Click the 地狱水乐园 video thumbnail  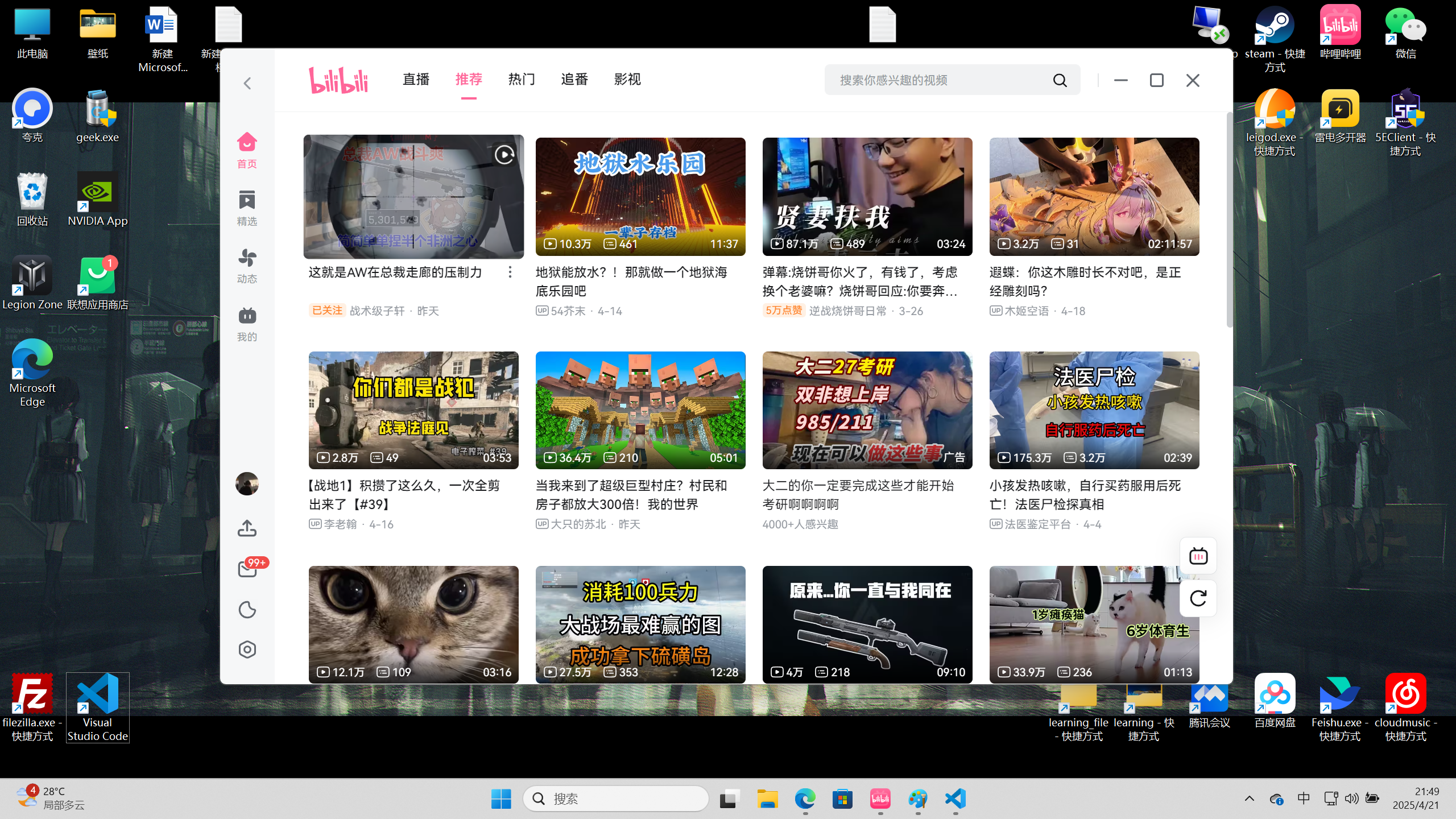(640, 196)
